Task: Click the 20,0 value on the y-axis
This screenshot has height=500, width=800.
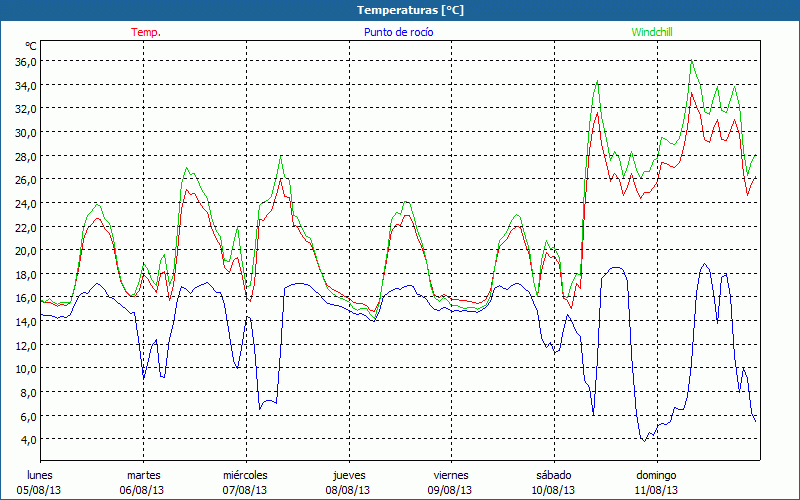Action: click(x=25, y=250)
